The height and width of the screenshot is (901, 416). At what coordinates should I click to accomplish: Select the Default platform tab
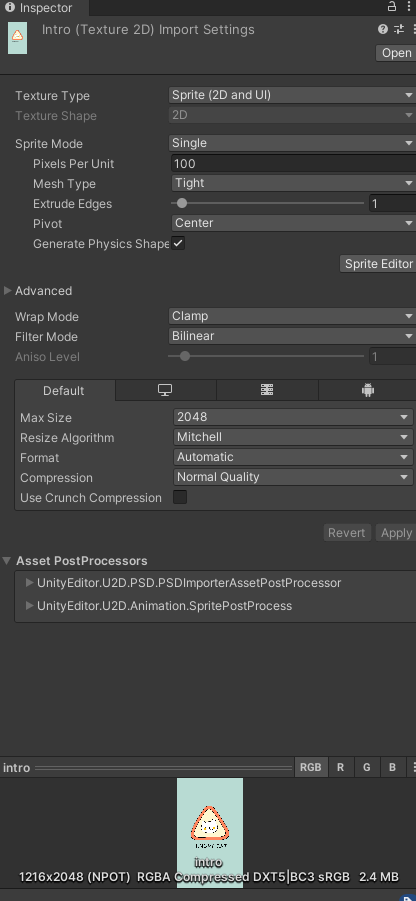[64, 390]
